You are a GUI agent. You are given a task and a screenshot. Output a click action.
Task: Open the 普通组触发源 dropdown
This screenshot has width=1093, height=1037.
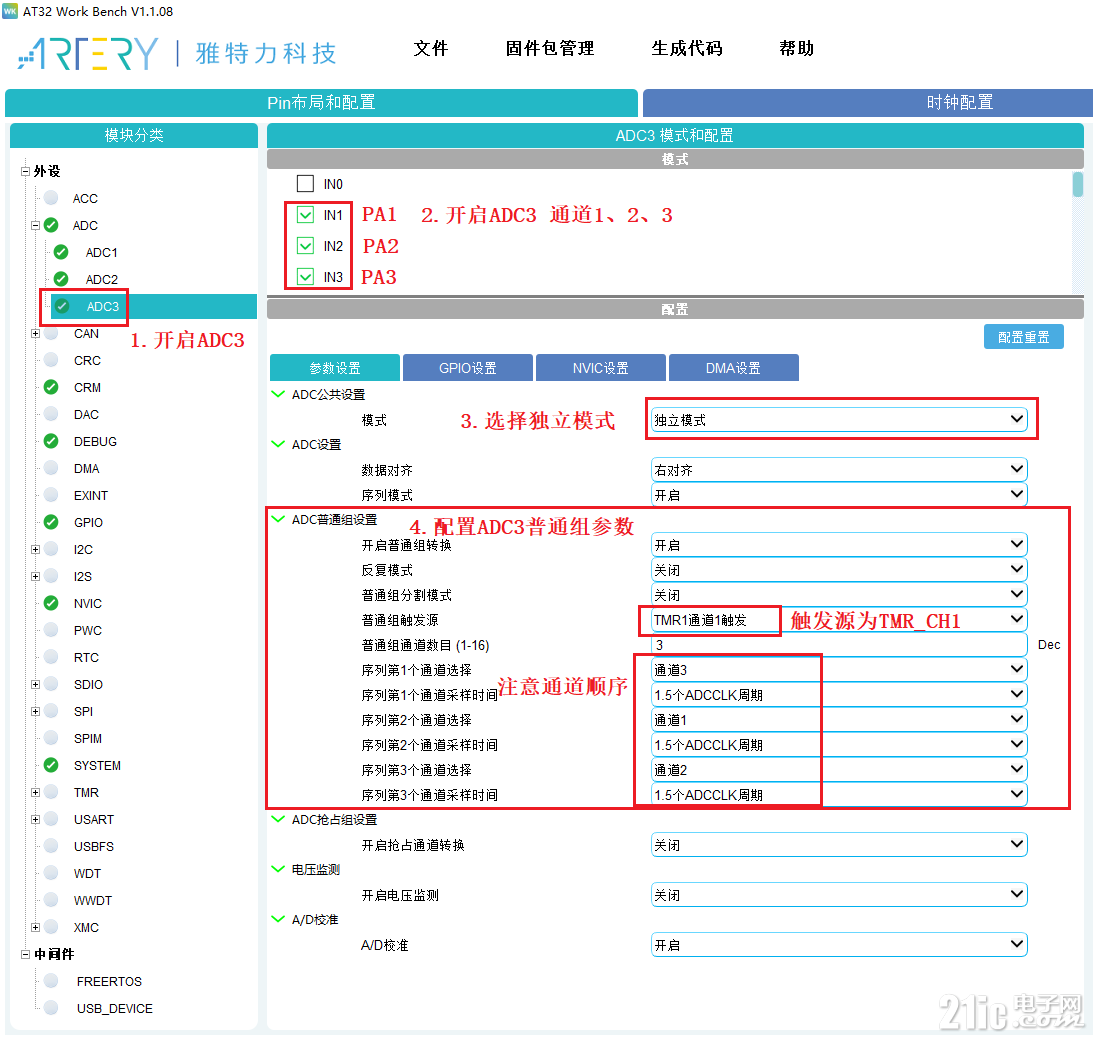839,620
